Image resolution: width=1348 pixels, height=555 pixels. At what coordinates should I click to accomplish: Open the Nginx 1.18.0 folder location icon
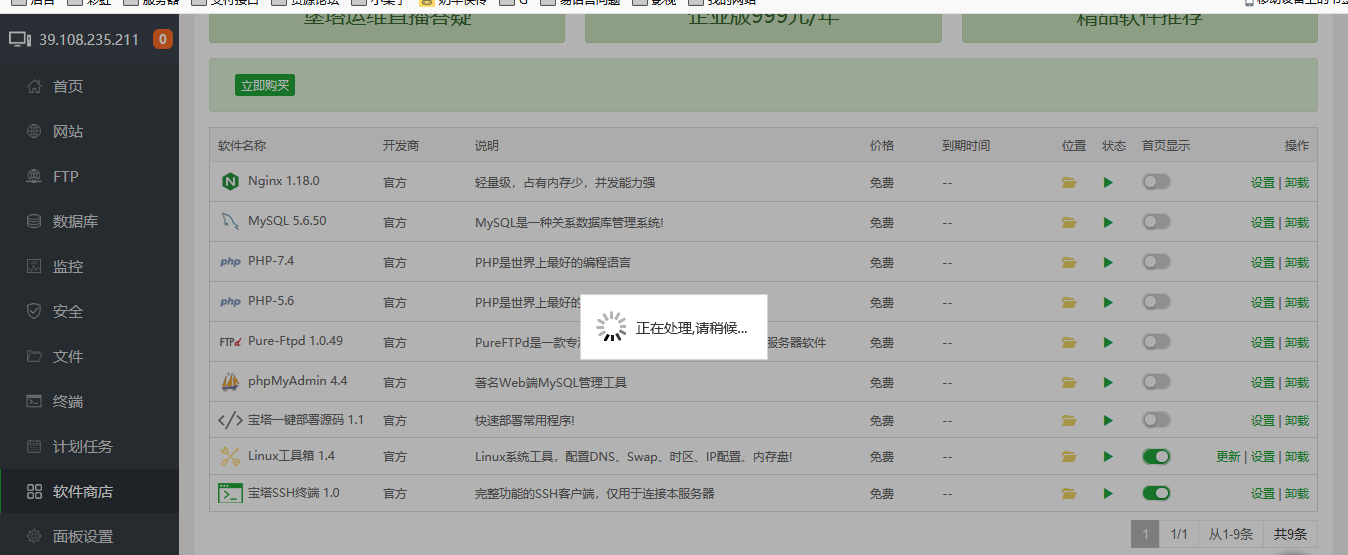(1069, 183)
